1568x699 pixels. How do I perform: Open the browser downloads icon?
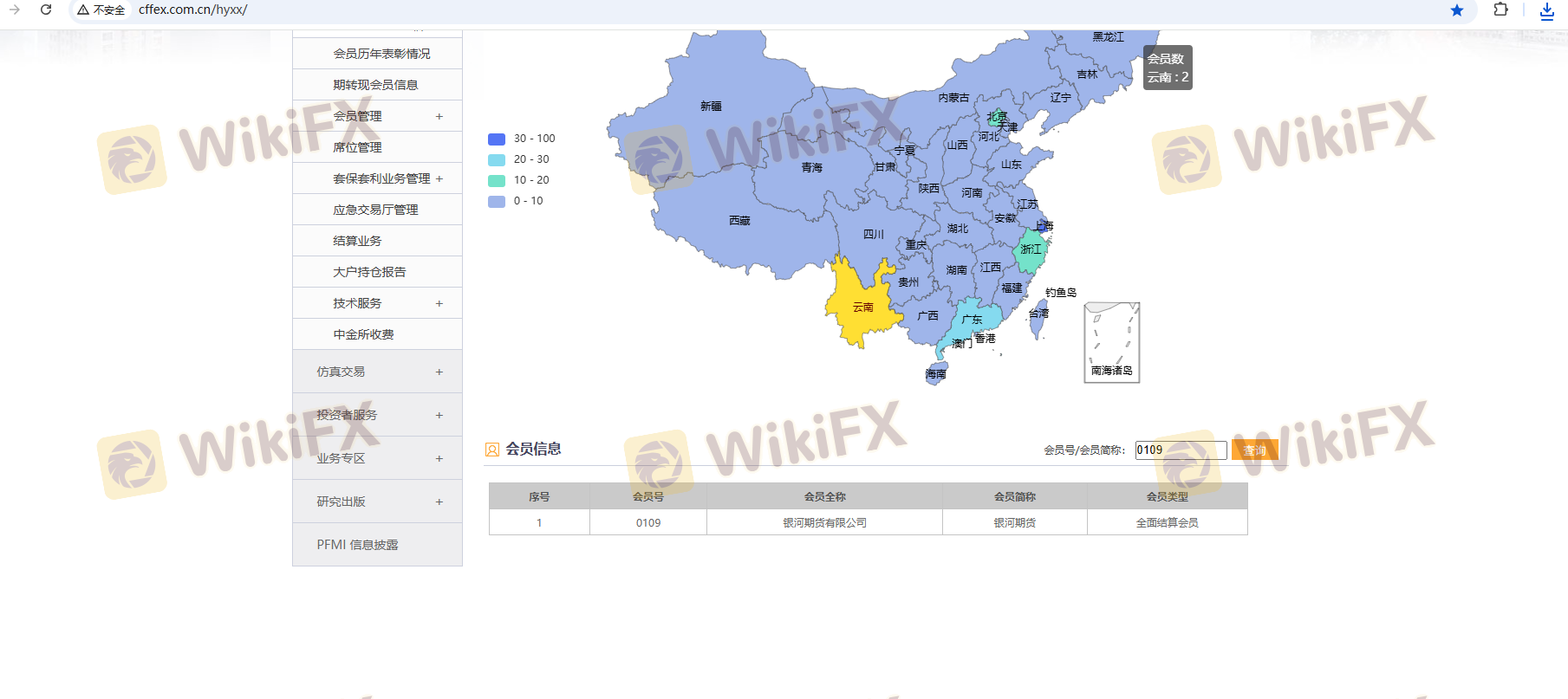tap(1546, 10)
